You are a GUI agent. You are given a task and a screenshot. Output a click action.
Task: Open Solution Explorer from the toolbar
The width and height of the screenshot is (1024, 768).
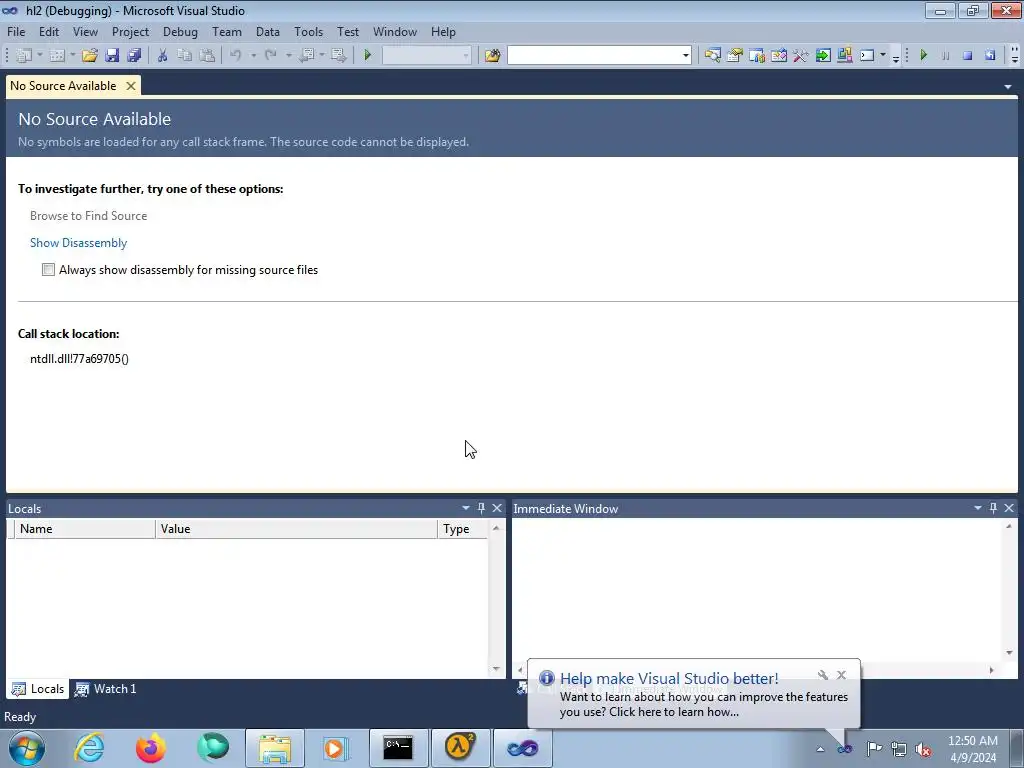pyautogui.click(x=712, y=56)
